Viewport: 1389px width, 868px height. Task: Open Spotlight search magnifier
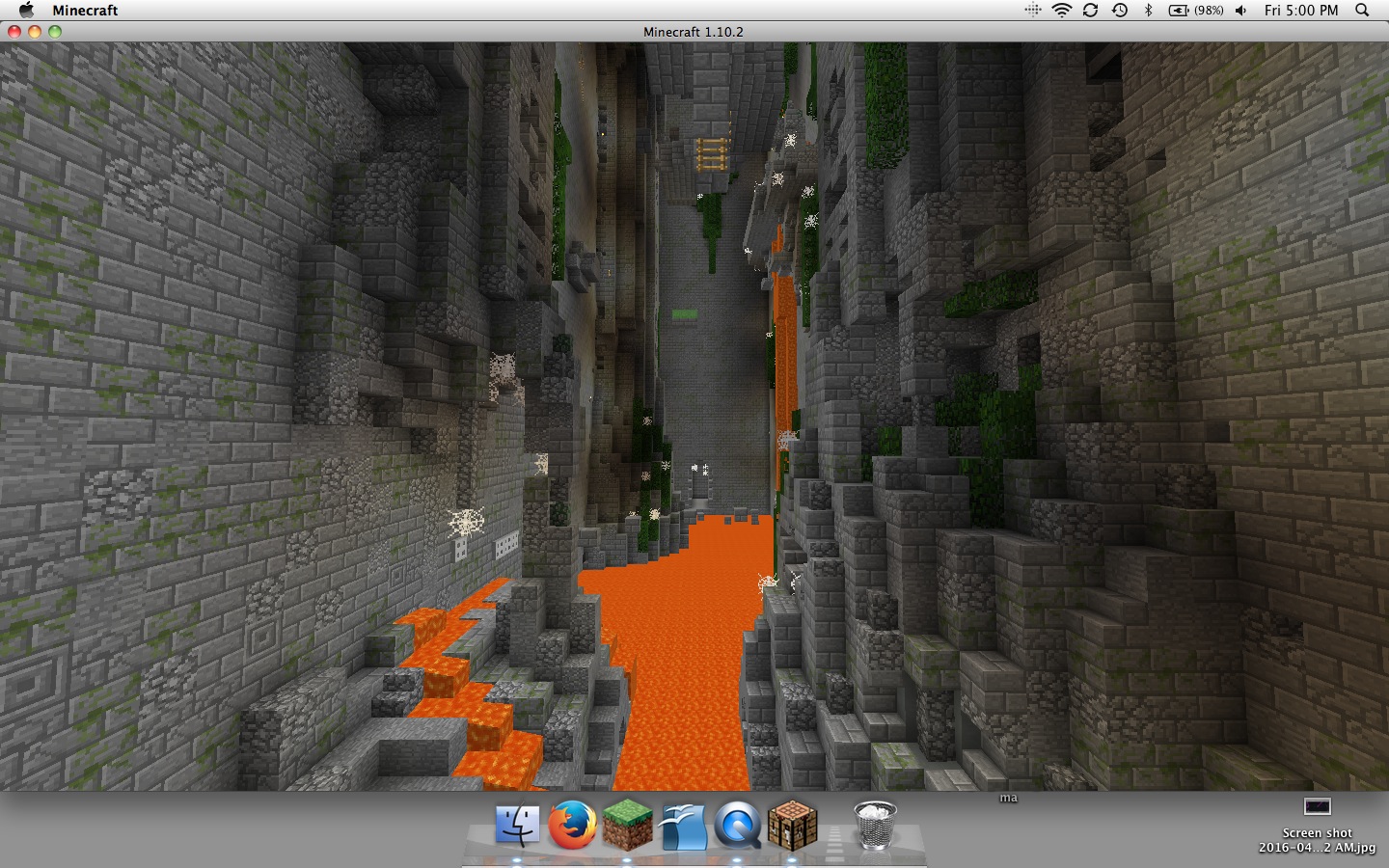[1362, 10]
